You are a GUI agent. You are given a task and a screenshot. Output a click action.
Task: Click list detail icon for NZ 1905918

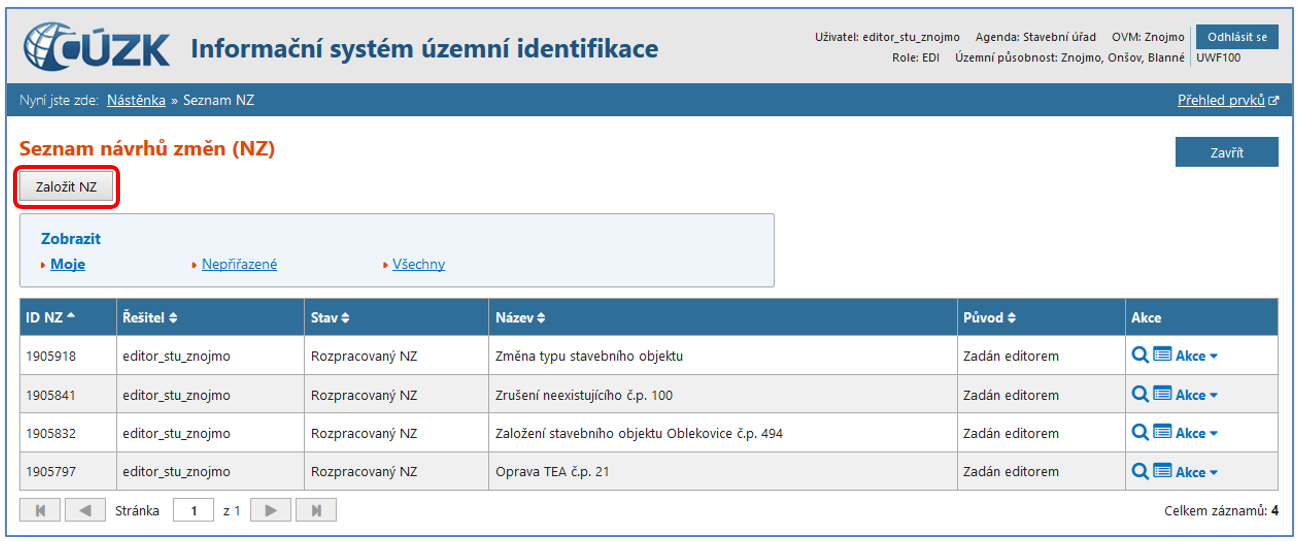click(x=1162, y=355)
